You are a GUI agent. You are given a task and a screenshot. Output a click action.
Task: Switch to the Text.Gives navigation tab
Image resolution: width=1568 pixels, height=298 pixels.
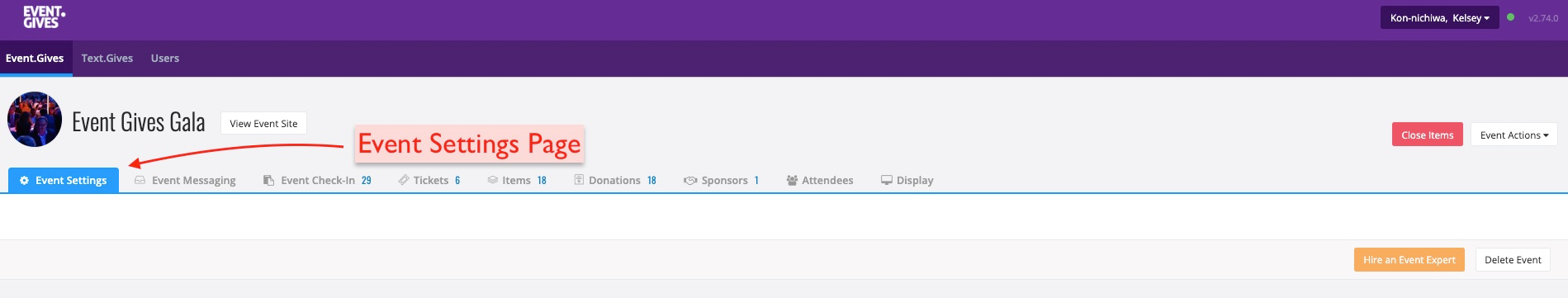pyautogui.click(x=107, y=59)
